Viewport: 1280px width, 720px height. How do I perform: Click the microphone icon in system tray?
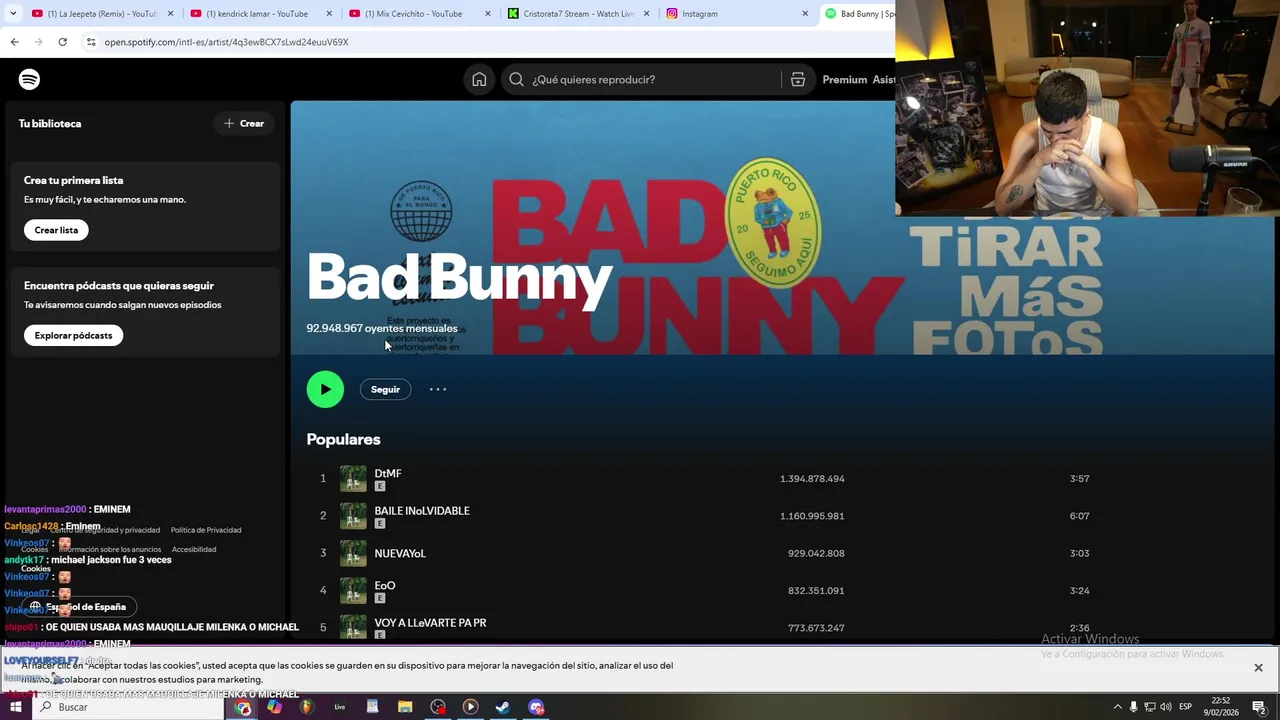tap(1133, 707)
